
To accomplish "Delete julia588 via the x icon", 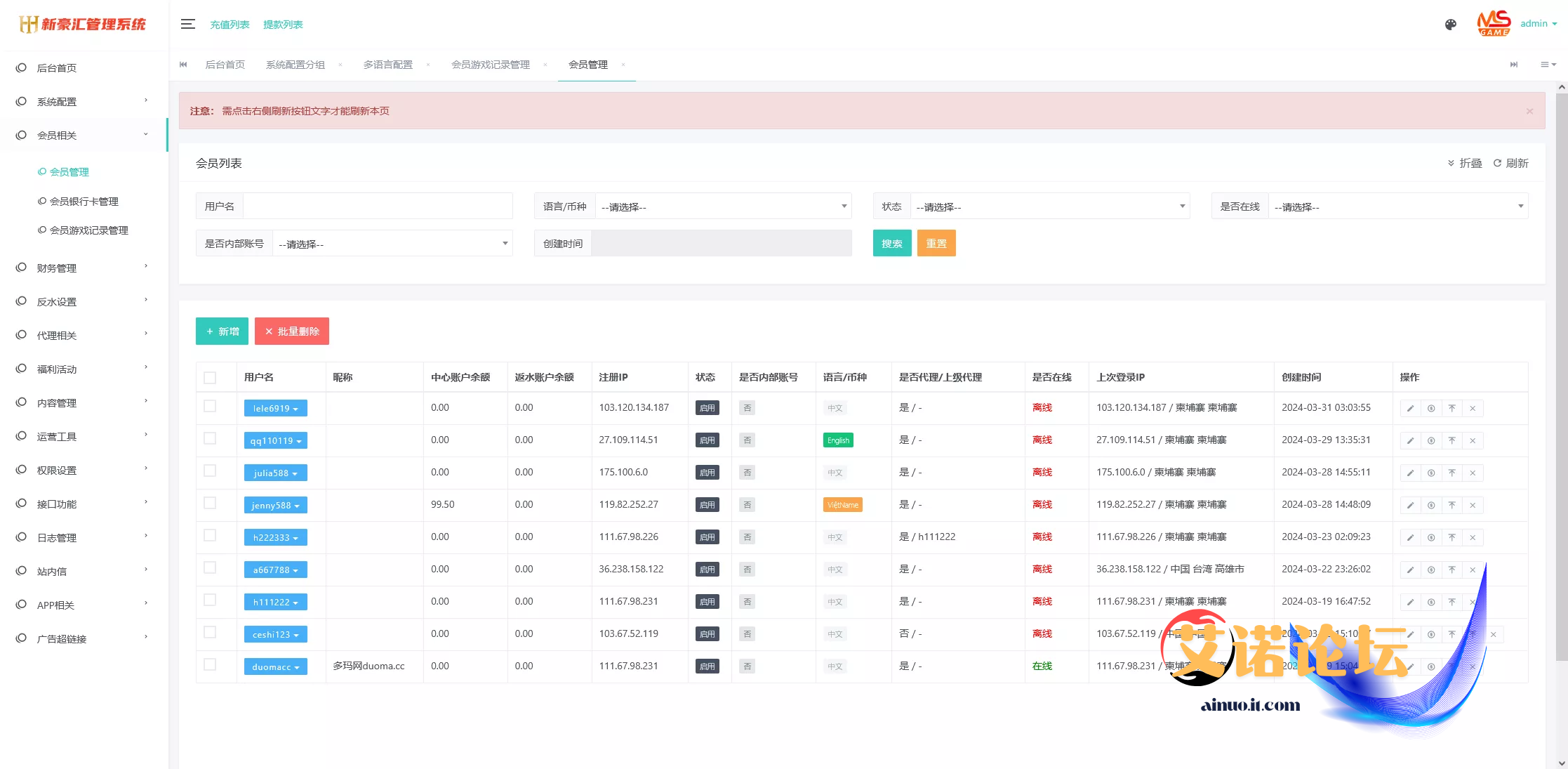I will point(1473,473).
